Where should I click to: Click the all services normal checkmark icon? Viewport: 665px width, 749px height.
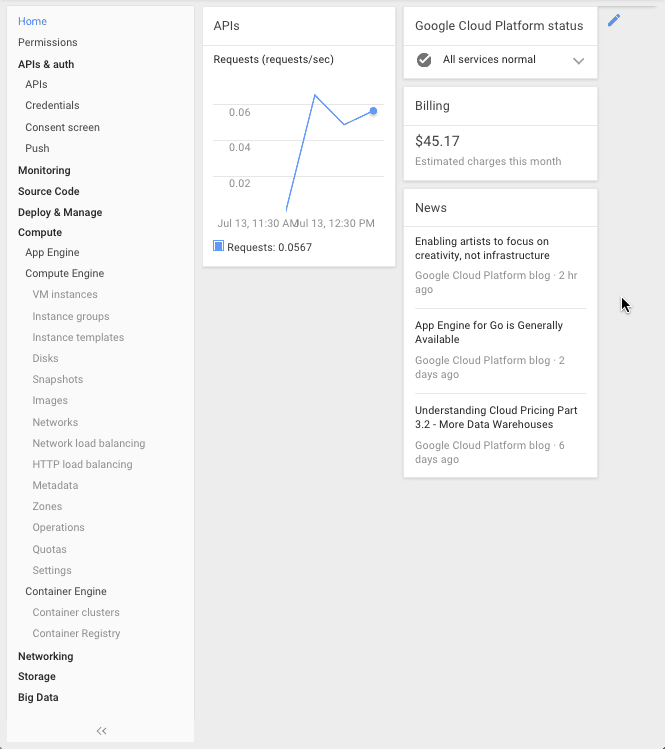point(424,60)
